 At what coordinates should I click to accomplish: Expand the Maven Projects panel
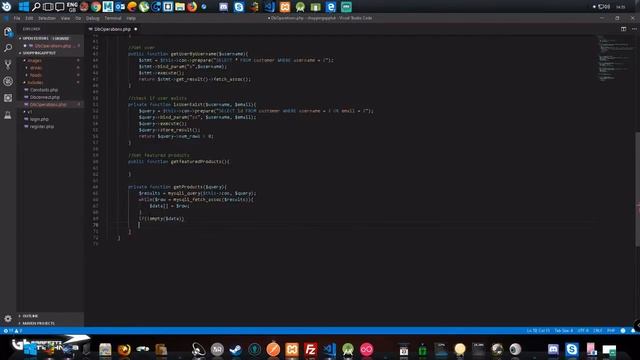coord(38,323)
